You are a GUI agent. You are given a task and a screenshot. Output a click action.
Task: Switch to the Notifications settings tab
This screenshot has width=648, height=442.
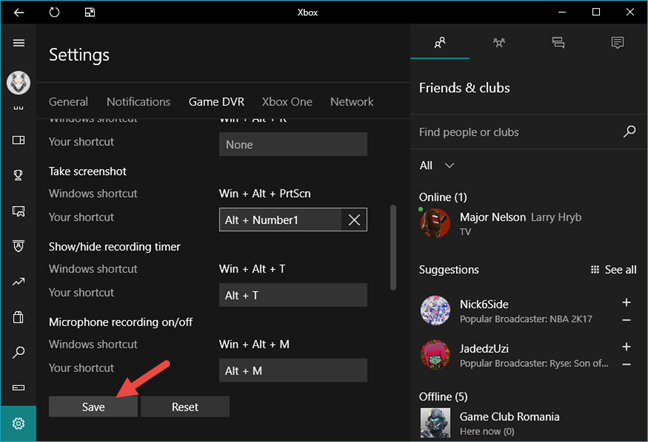point(138,102)
